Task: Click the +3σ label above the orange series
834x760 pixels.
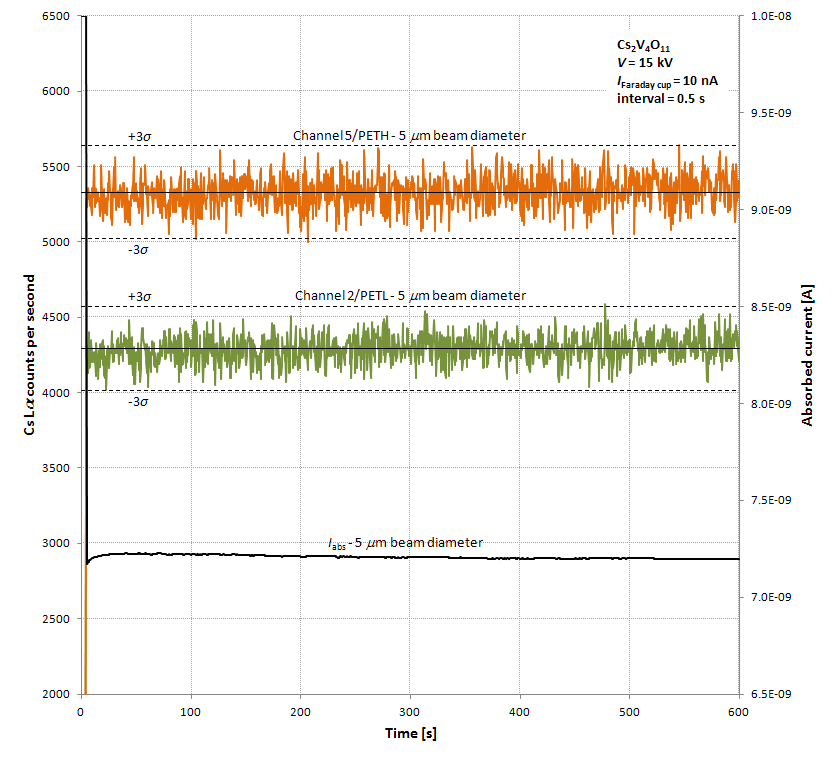Action: [138, 135]
